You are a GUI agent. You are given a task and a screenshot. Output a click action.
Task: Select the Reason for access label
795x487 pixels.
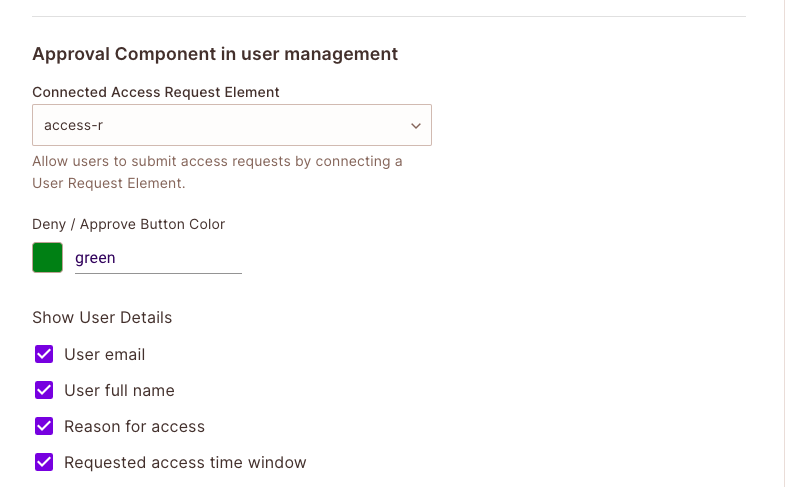[x=134, y=426]
